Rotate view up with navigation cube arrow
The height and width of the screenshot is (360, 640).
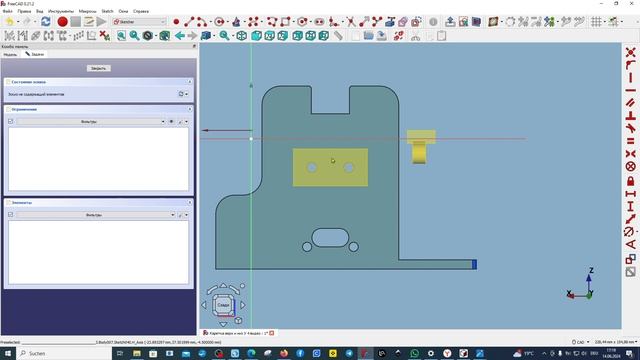tap(223, 286)
